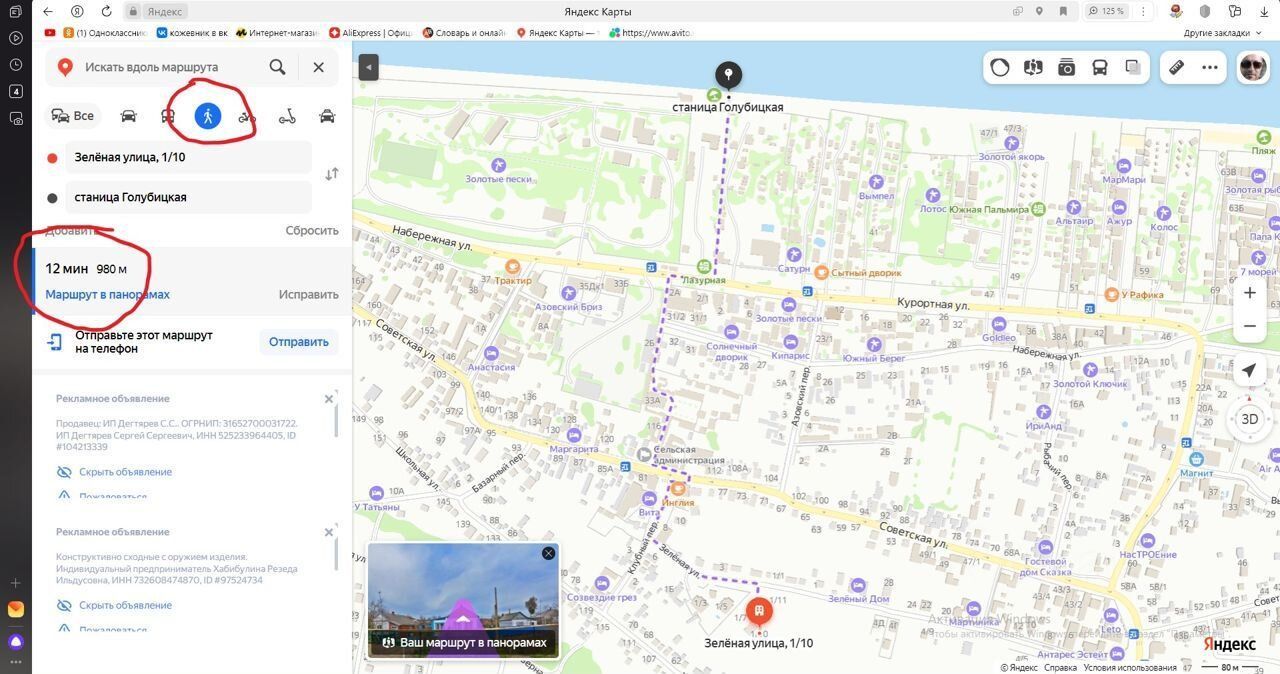Edit the start point Зелёная улица, 1/10

coord(188,157)
